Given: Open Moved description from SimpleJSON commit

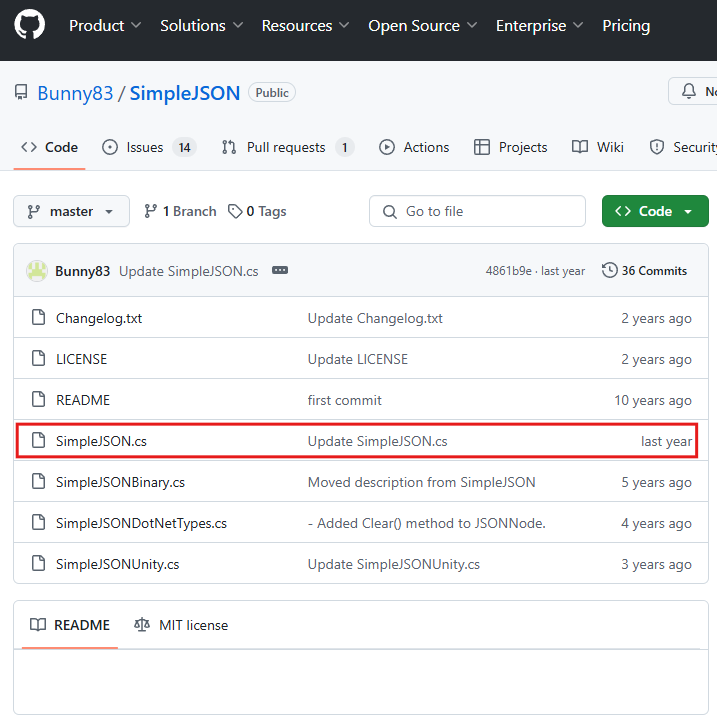Looking at the screenshot, I should (x=421, y=482).
